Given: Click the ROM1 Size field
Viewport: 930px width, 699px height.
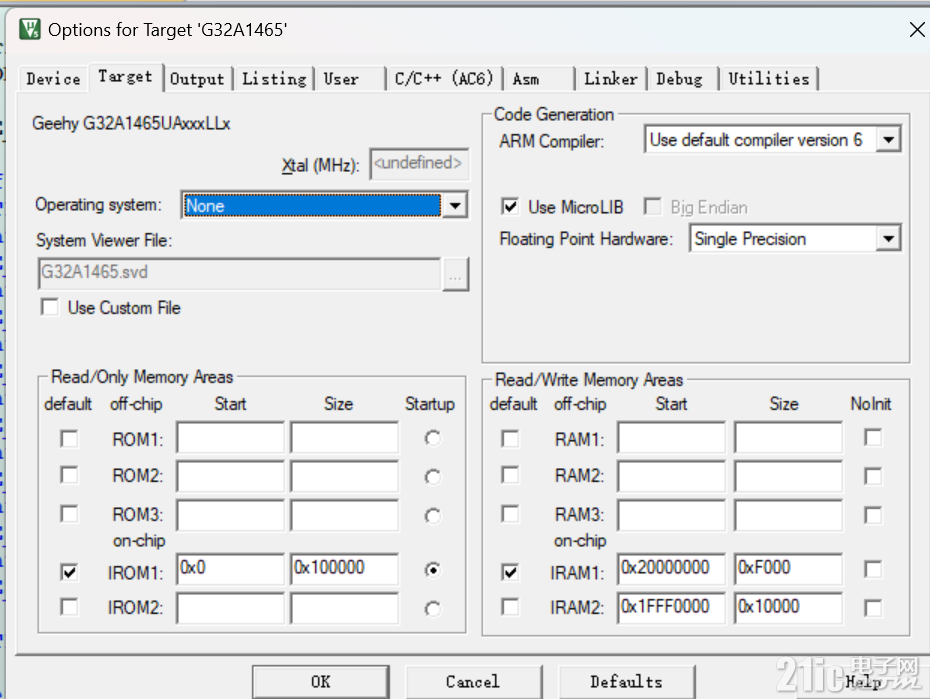Looking at the screenshot, I should coord(345,438).
